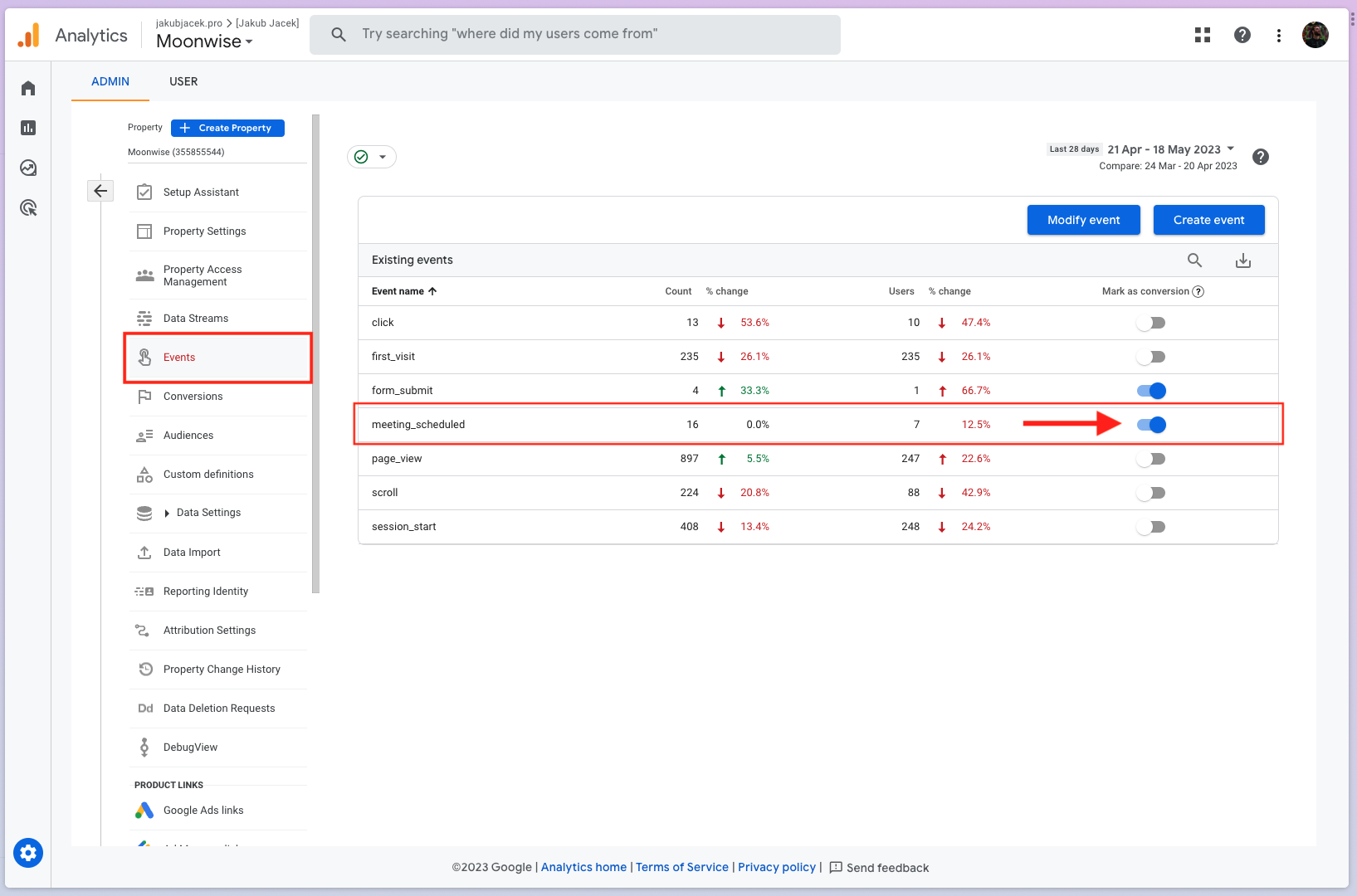Click the search bar to start searching
Screen dimensions: 1357x896
[575, 34]
